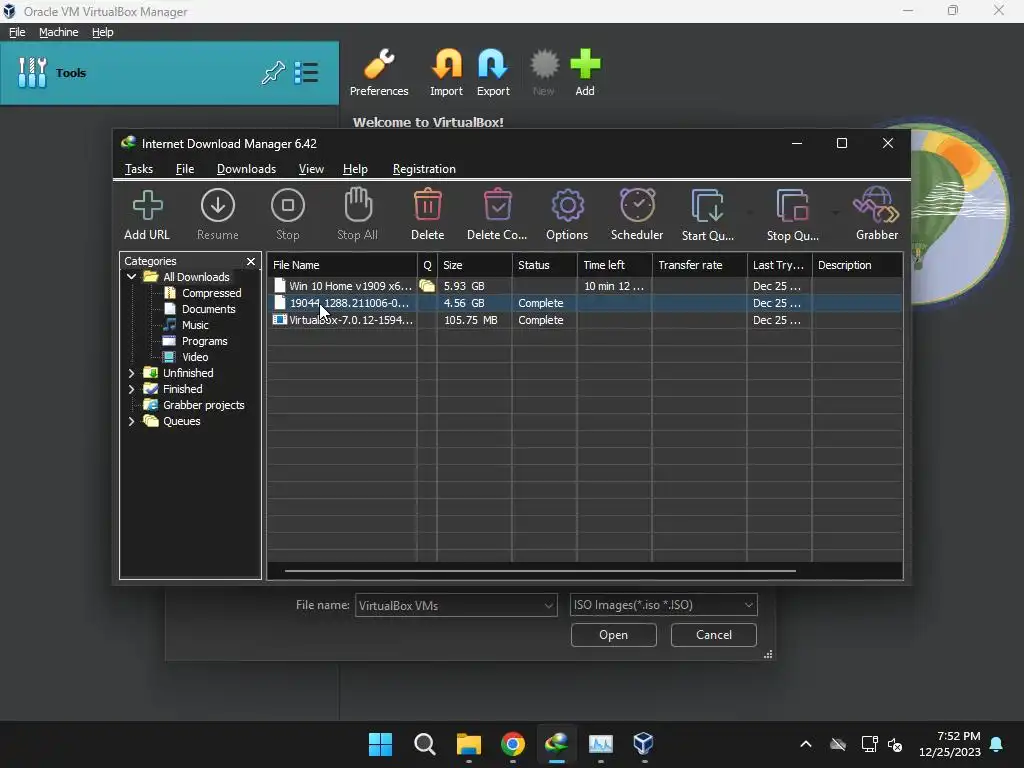
Task: Select the Programs category
Action: coord(204,341)
